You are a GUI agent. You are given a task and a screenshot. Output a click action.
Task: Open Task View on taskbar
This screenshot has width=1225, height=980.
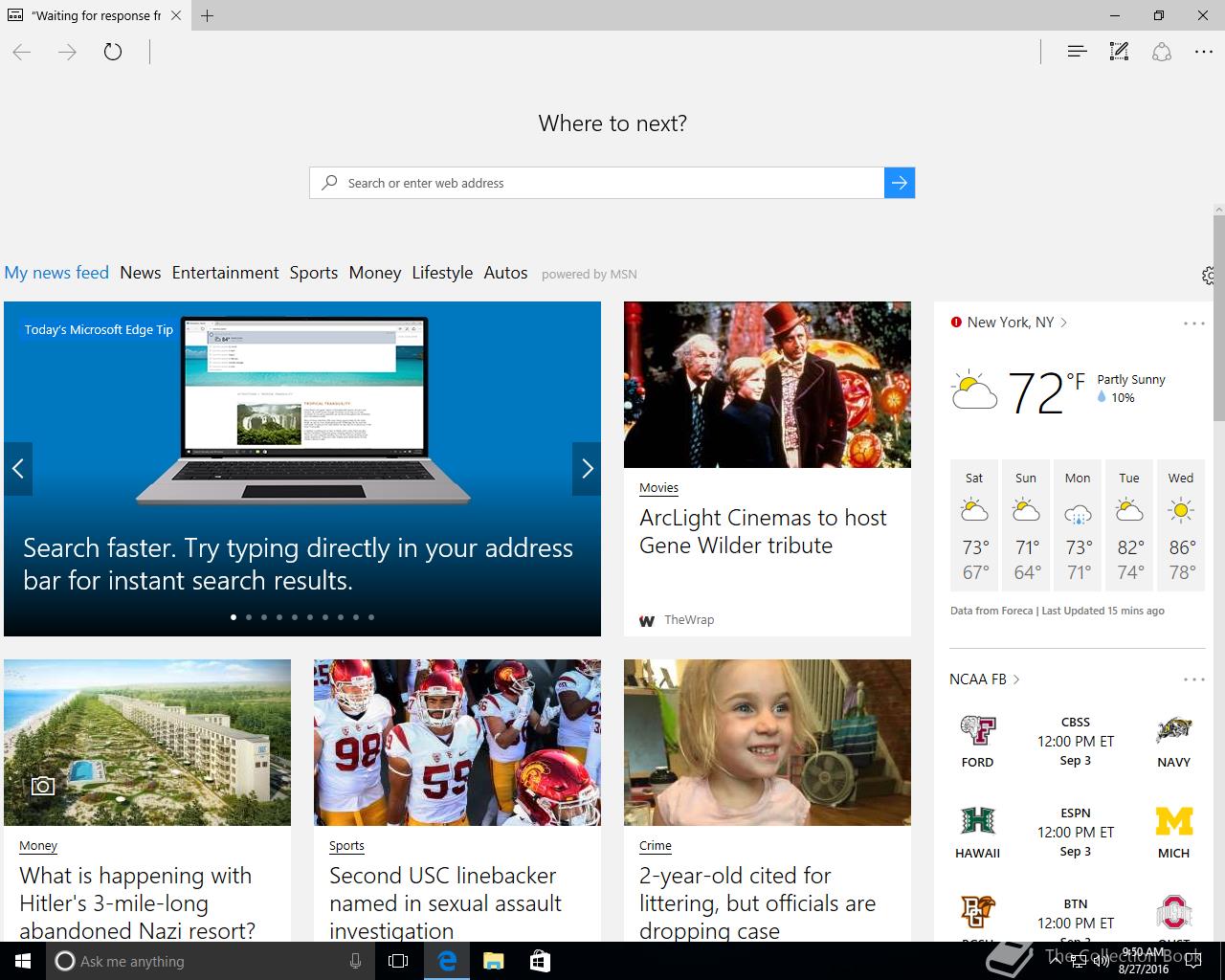pyautogui.click(x=398, y=961)
